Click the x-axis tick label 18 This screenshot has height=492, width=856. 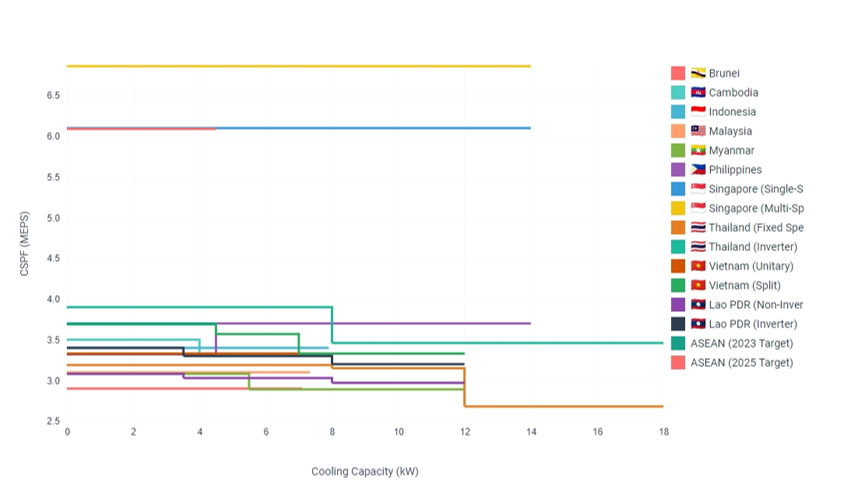click(x=663, y=431)
